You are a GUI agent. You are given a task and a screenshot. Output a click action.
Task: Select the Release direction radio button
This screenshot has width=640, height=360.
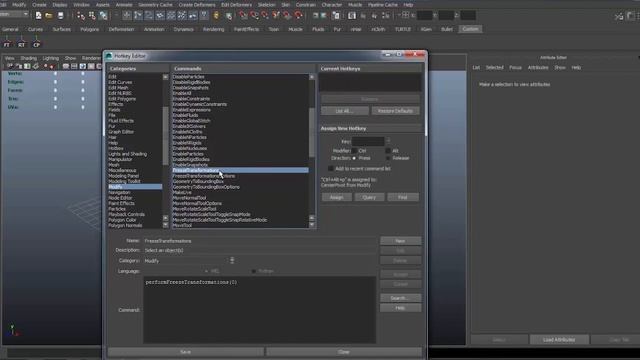tap(388, 158)
